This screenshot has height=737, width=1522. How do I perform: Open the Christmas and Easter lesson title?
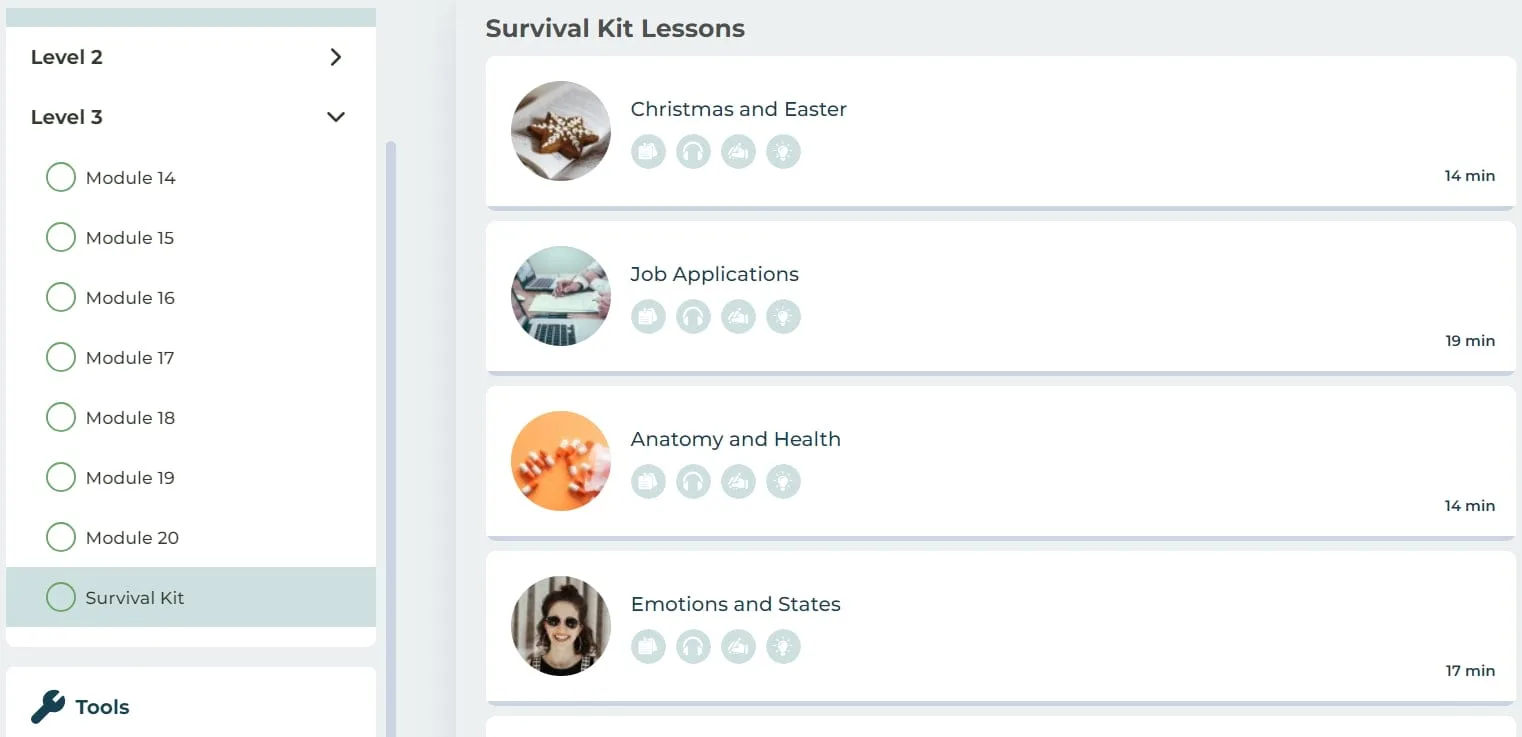click(x=738, y=109)
